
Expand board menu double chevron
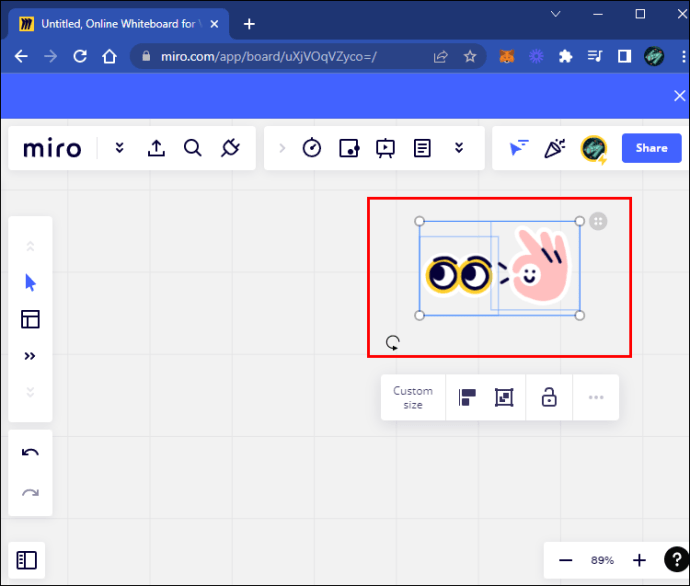click(x=119, y=148)
